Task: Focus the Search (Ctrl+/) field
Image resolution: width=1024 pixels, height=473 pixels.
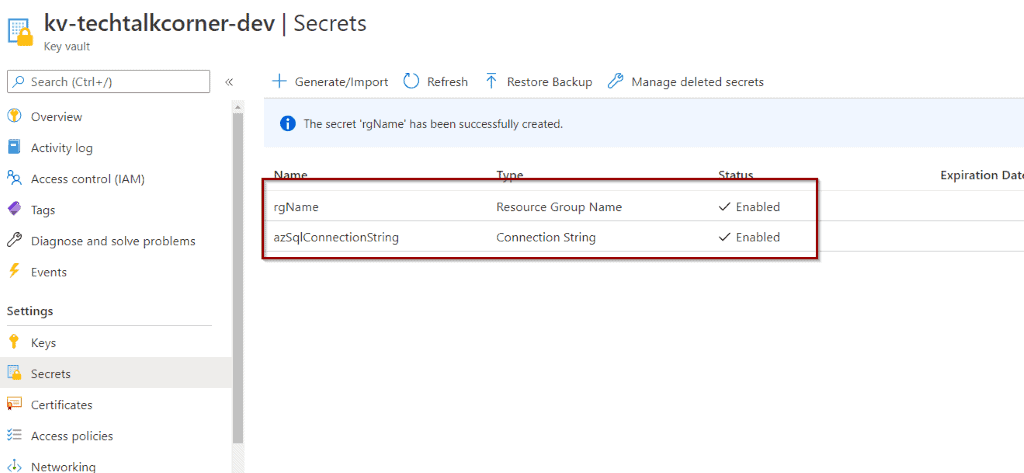Action: [108, 82]
